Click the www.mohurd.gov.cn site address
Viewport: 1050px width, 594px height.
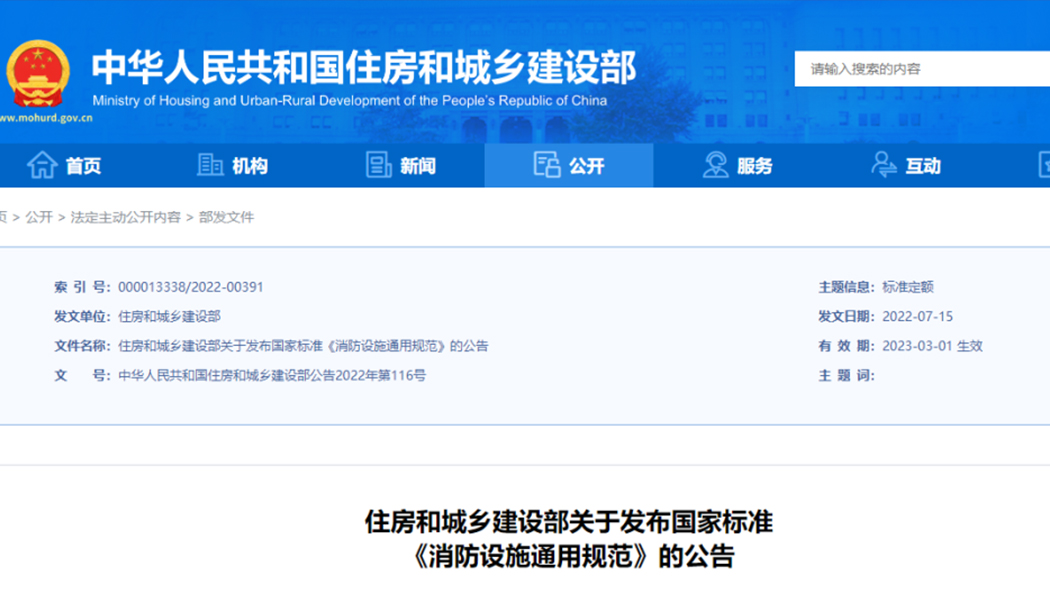point(46,118)
